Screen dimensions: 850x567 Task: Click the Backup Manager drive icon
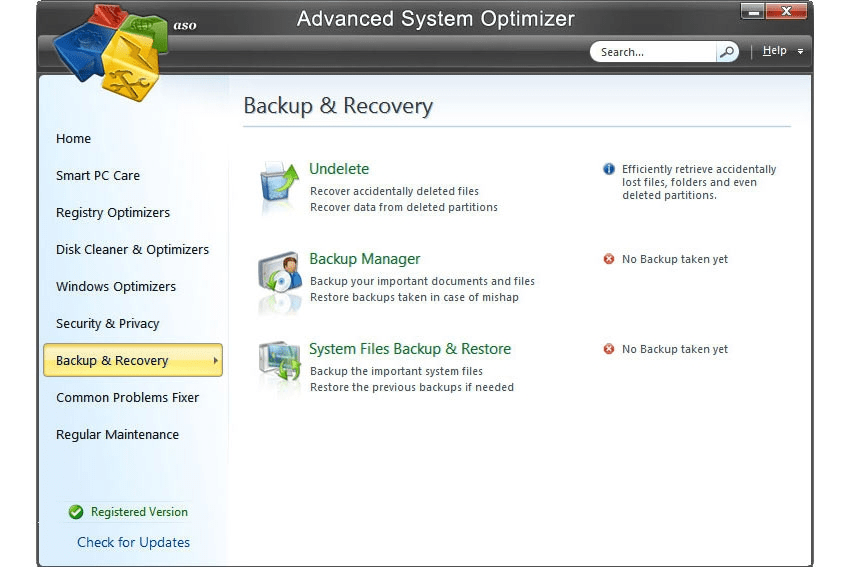click(280, 273)
